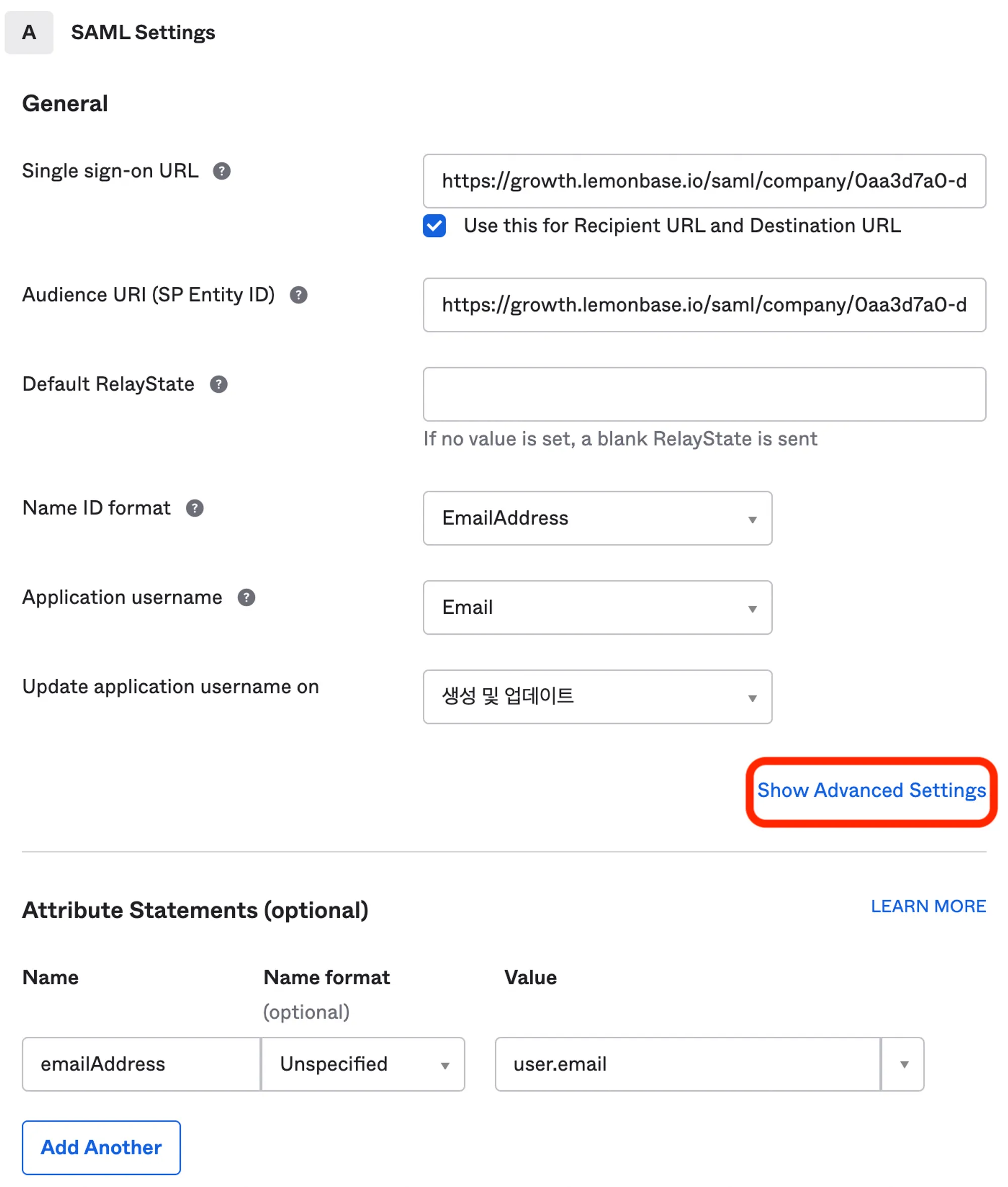Click the empty Default RelayState field
1008x1187 pixels.
pos(704,394)
